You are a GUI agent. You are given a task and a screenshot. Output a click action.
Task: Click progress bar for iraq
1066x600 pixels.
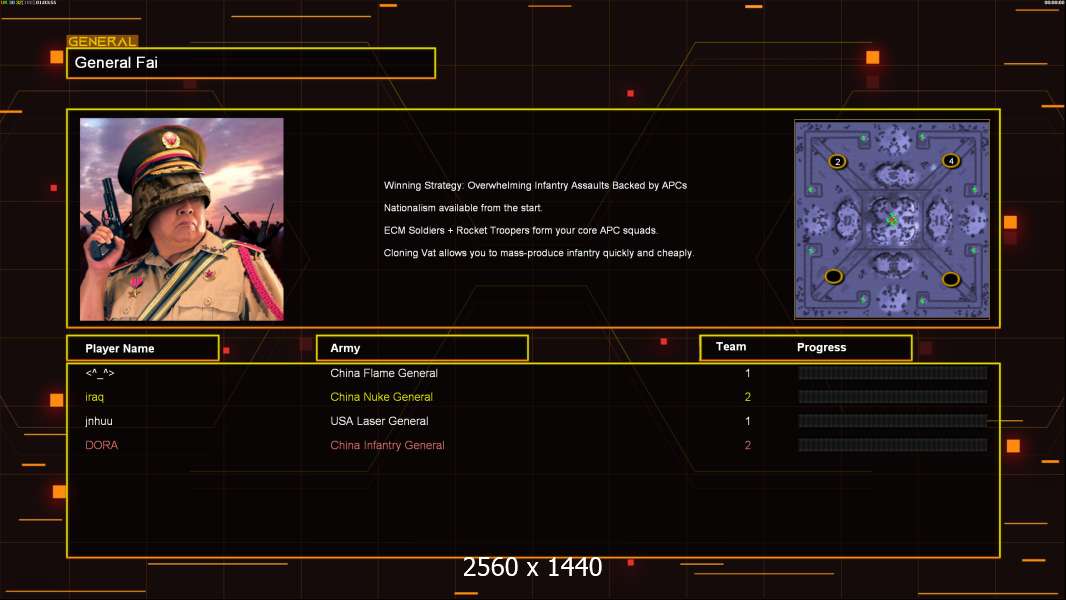coord(893,397)
